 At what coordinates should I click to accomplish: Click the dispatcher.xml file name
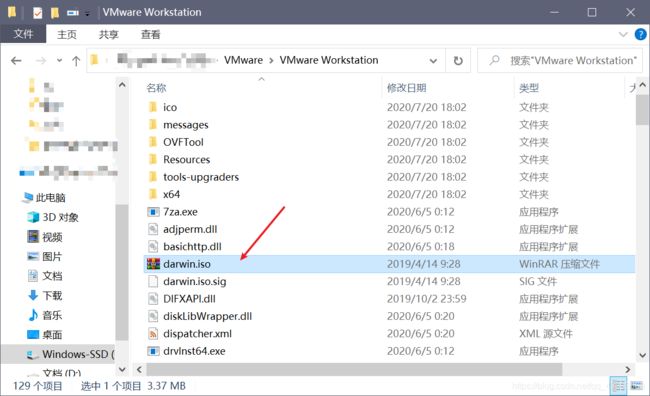pos(197,333)
